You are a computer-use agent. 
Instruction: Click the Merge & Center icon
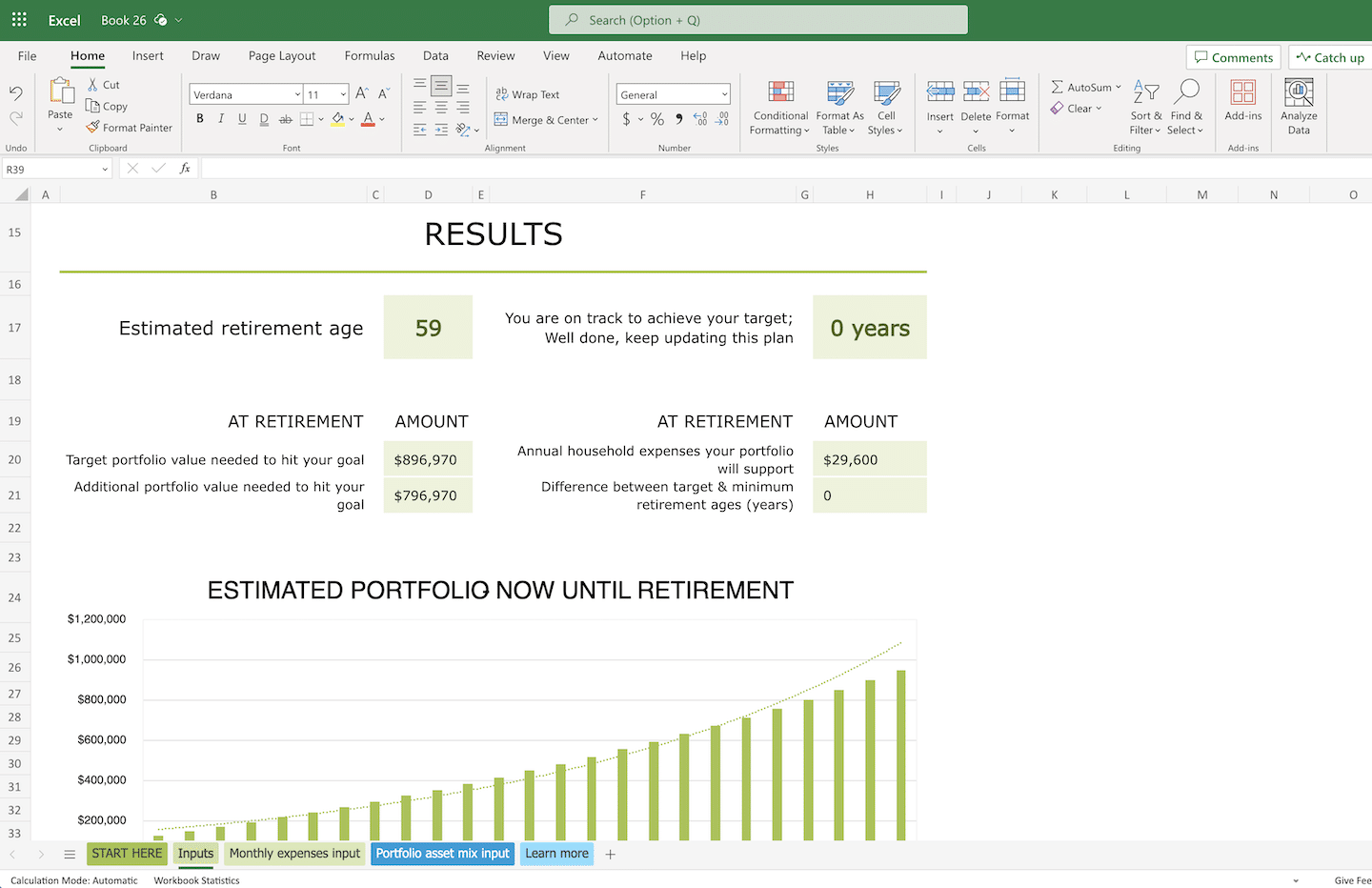[x=501, y=120]
